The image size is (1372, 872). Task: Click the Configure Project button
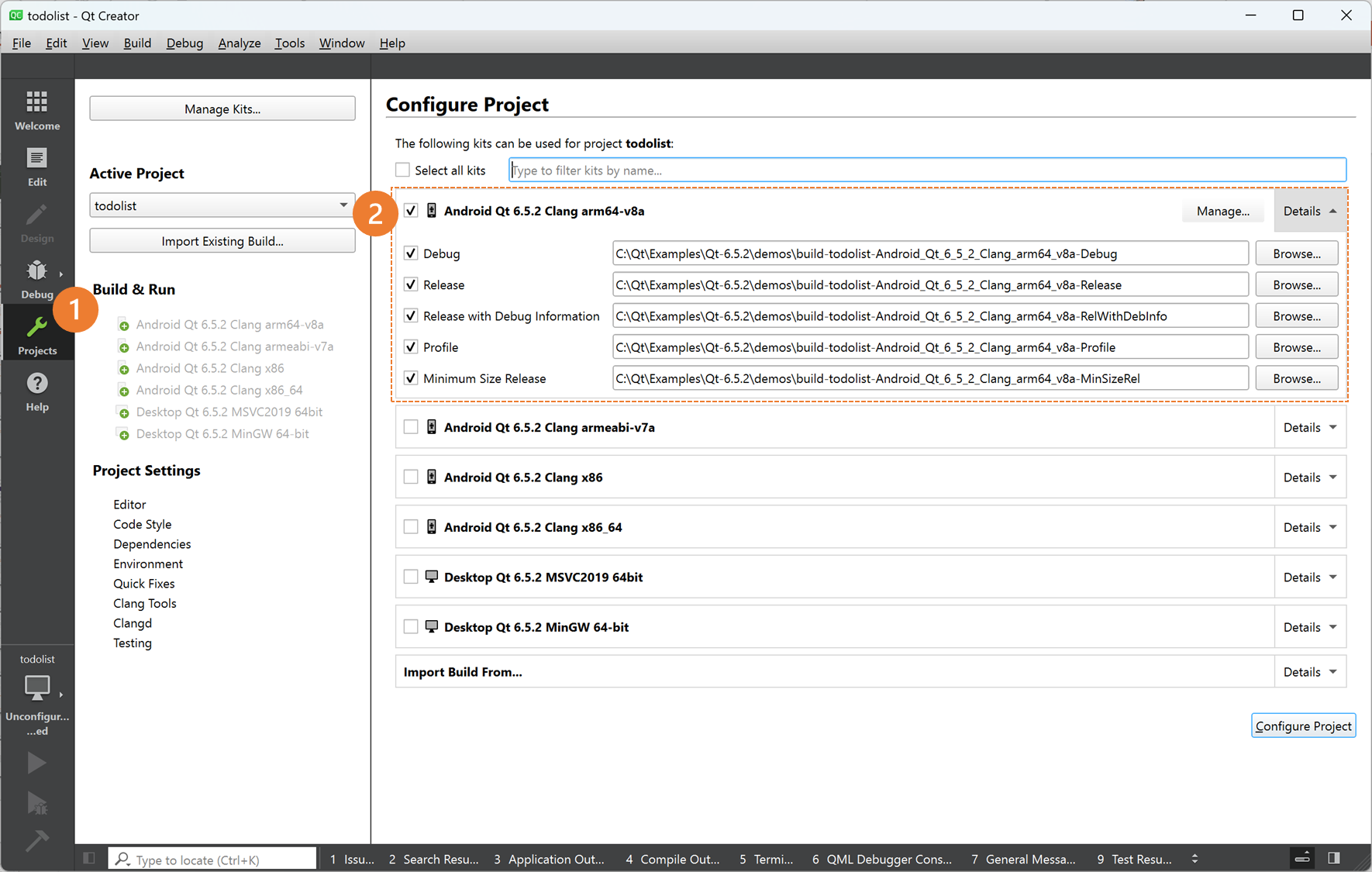pos(1303,726)
